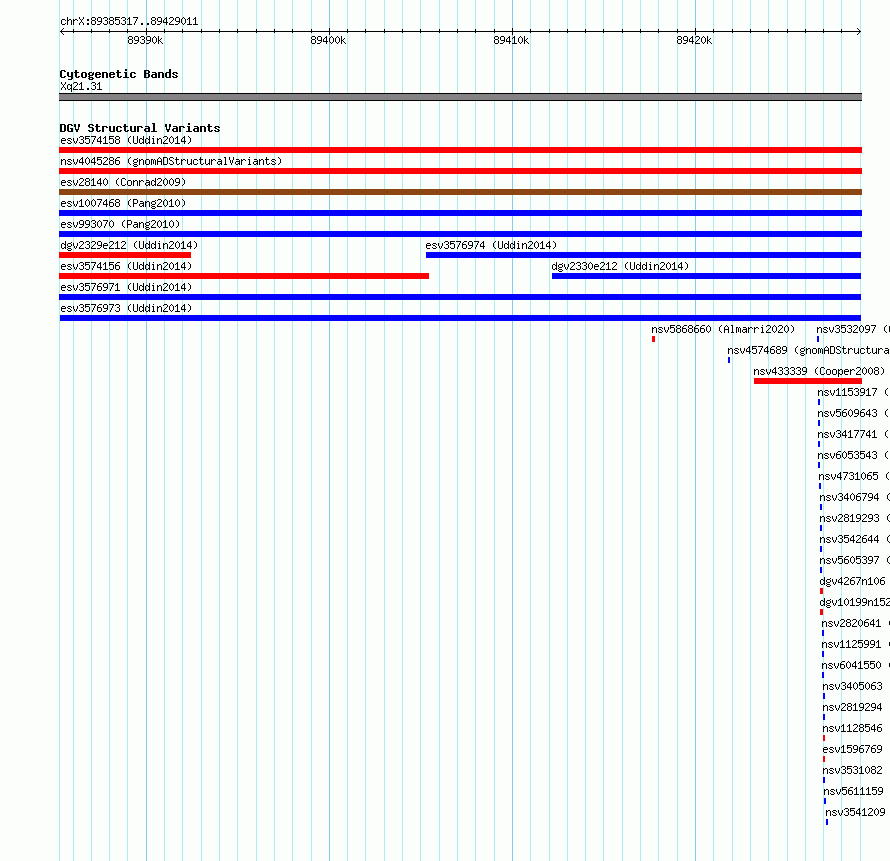
Task: Select the nsv5611159 variant label
Action: tap(854, 791)
